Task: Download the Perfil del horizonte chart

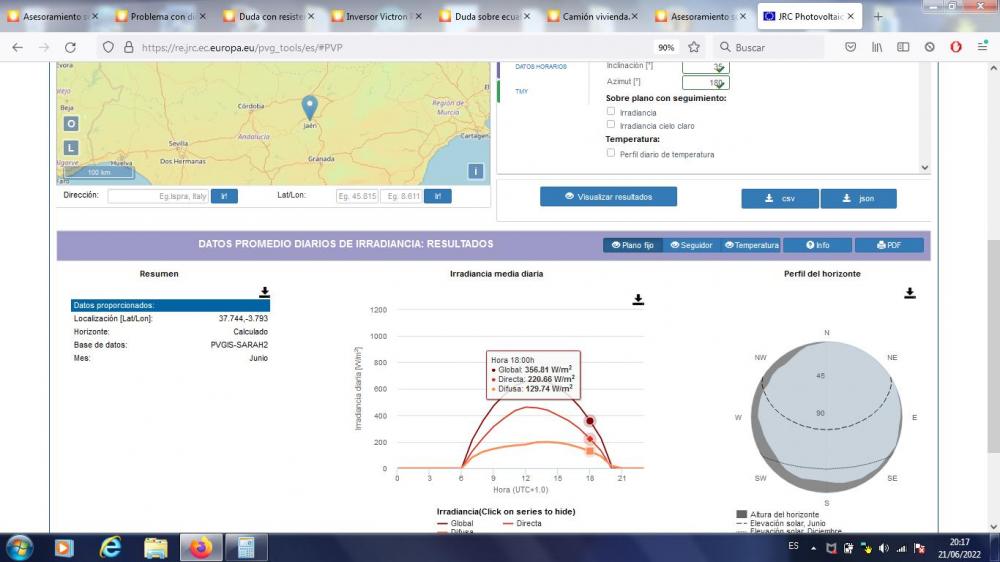Action: 909,293
